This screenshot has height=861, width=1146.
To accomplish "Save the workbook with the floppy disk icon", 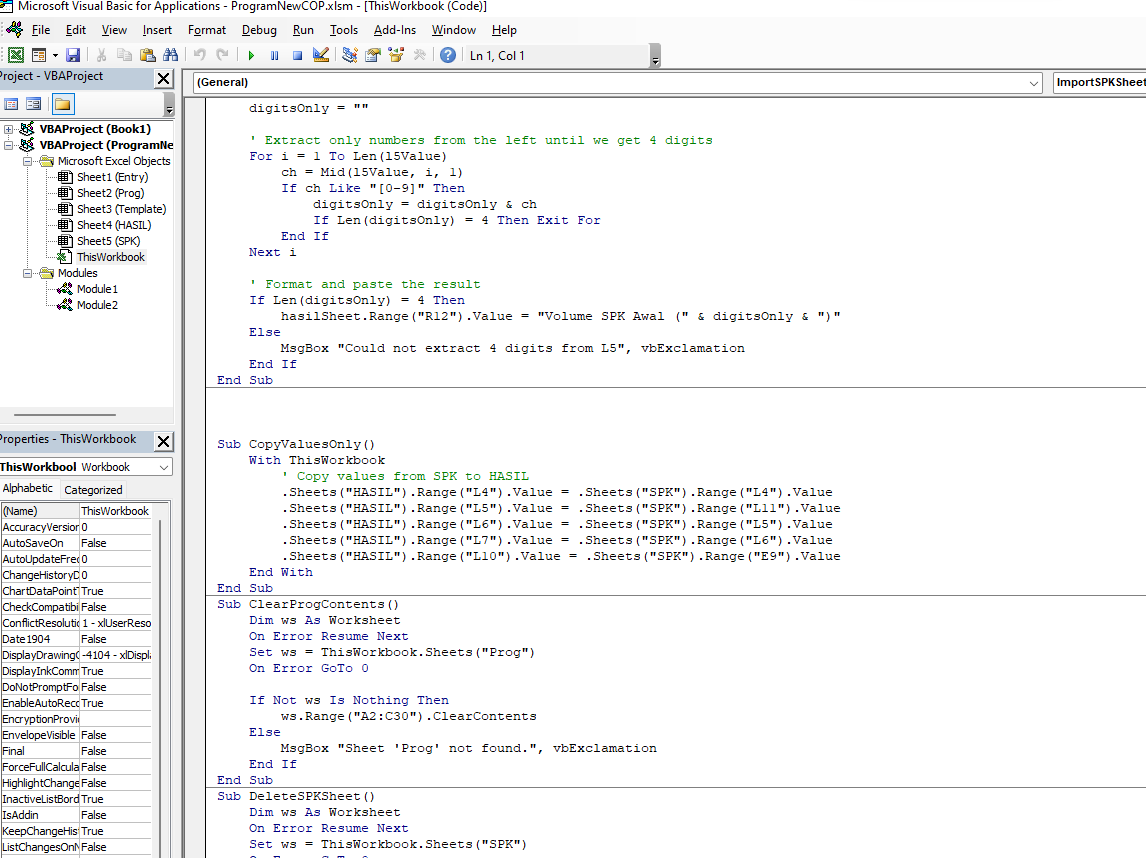I will [73, 56].
